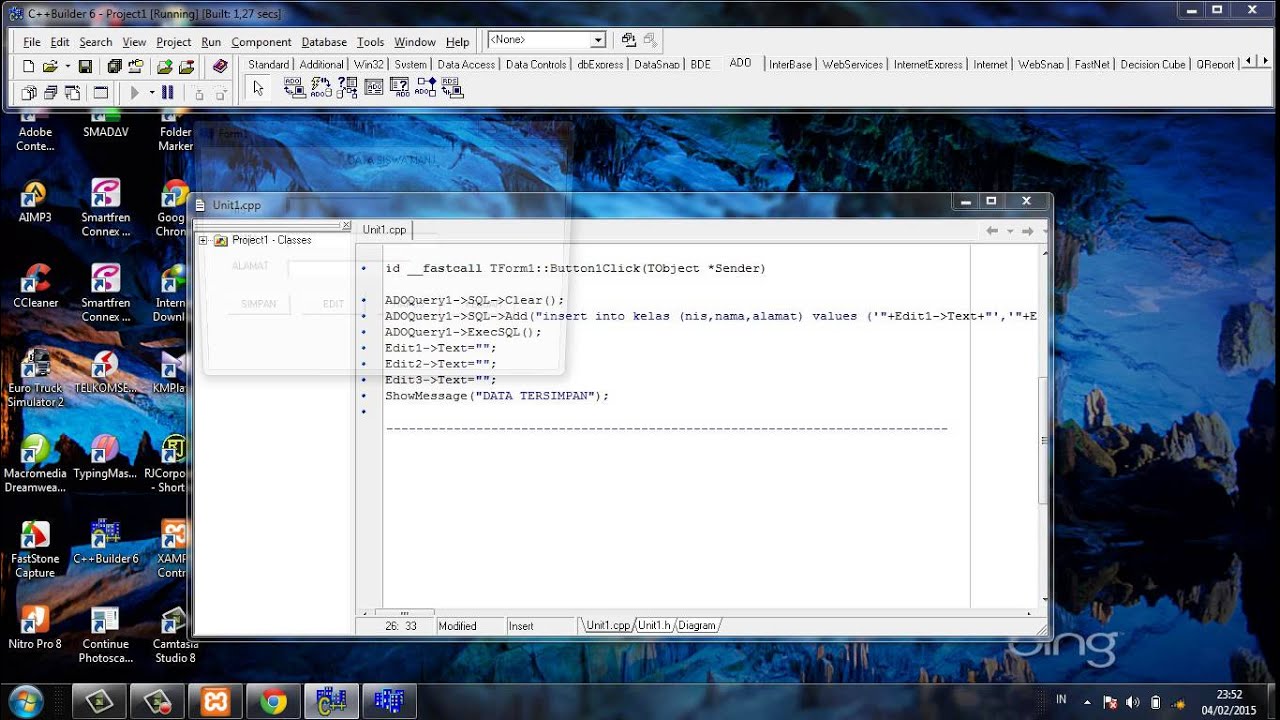This screenshot has height=720, width=1280.
Task: Select the ADOQuery component icon
Action: coord(399,88)
